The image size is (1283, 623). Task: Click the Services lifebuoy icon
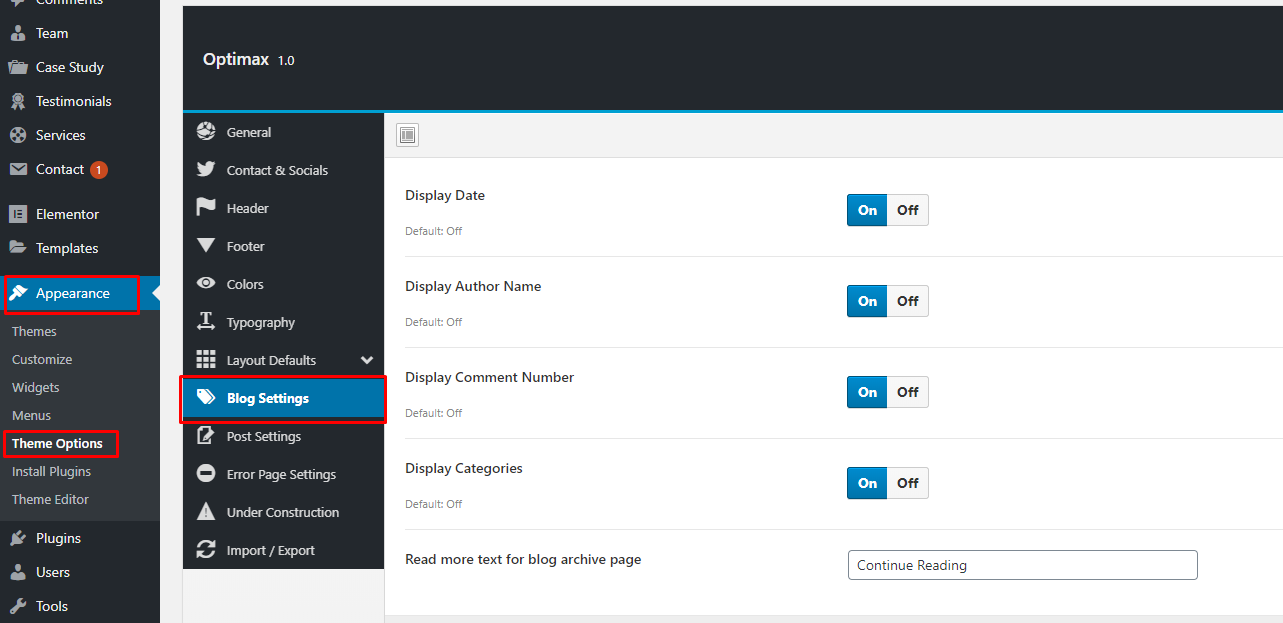click(17, 135)
